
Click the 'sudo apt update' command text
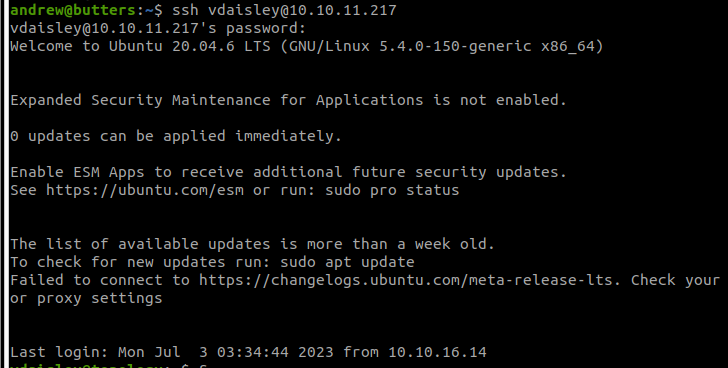point(347,262)
